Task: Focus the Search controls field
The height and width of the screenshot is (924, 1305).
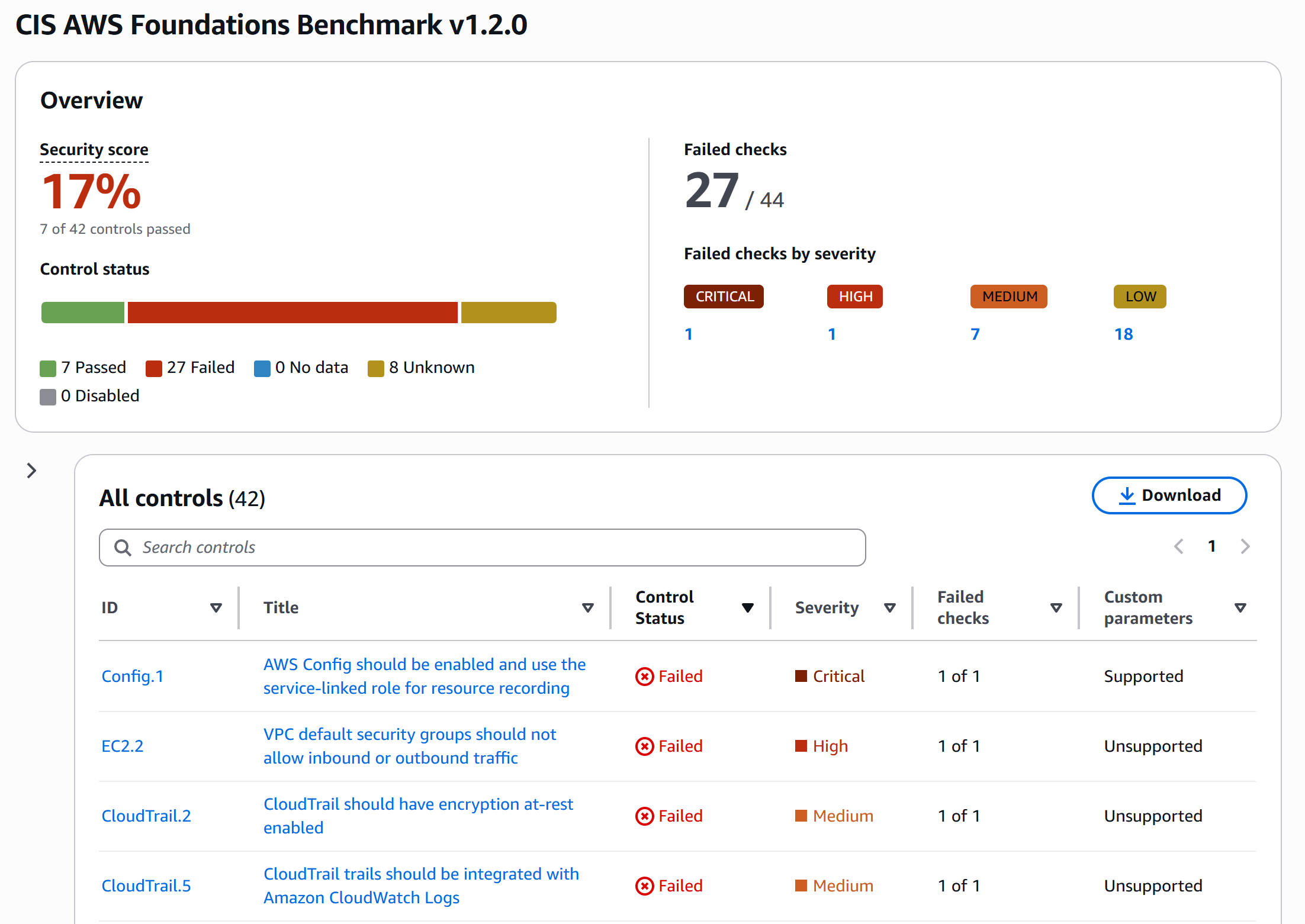Action: pos(482,548)
